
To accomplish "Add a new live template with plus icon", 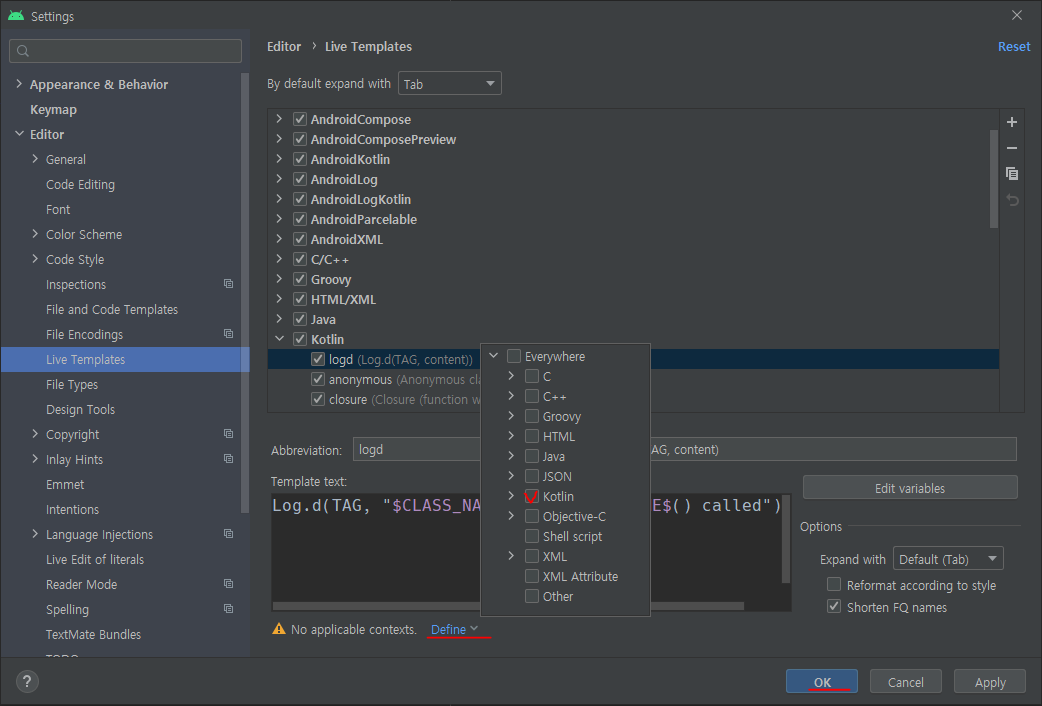I will click(1011, 122).
